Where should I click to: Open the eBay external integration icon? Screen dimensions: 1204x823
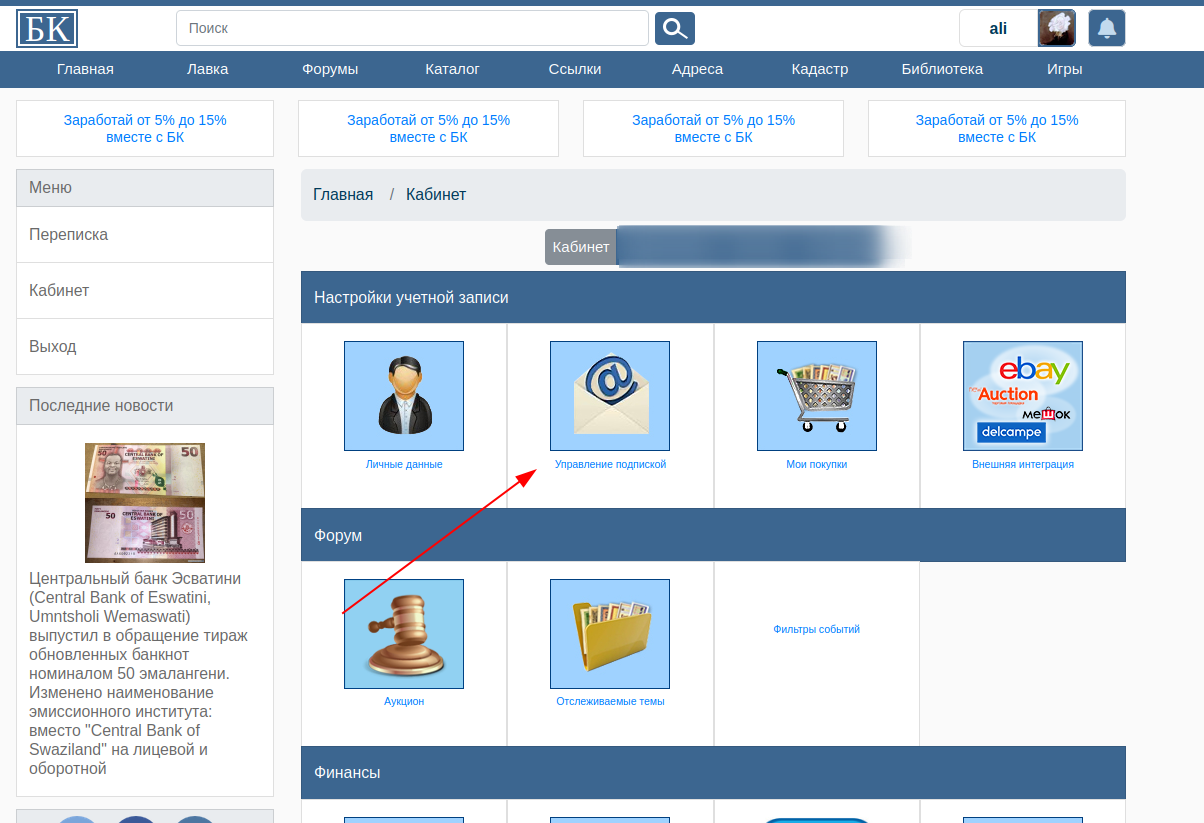(1022, 396)
